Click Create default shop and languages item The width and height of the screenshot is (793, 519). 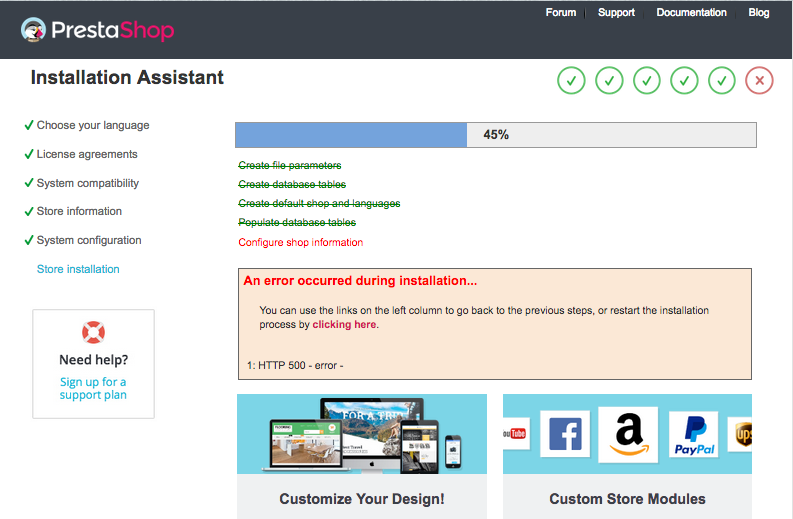coord(319,203)
